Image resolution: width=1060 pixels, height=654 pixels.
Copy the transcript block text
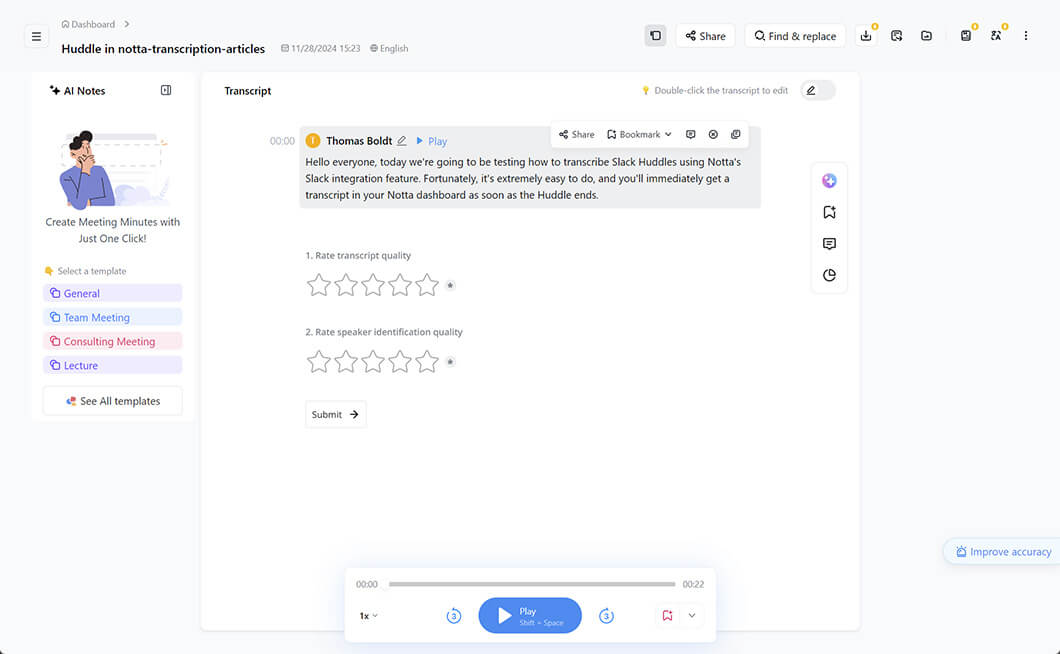[x=736, y=135]
